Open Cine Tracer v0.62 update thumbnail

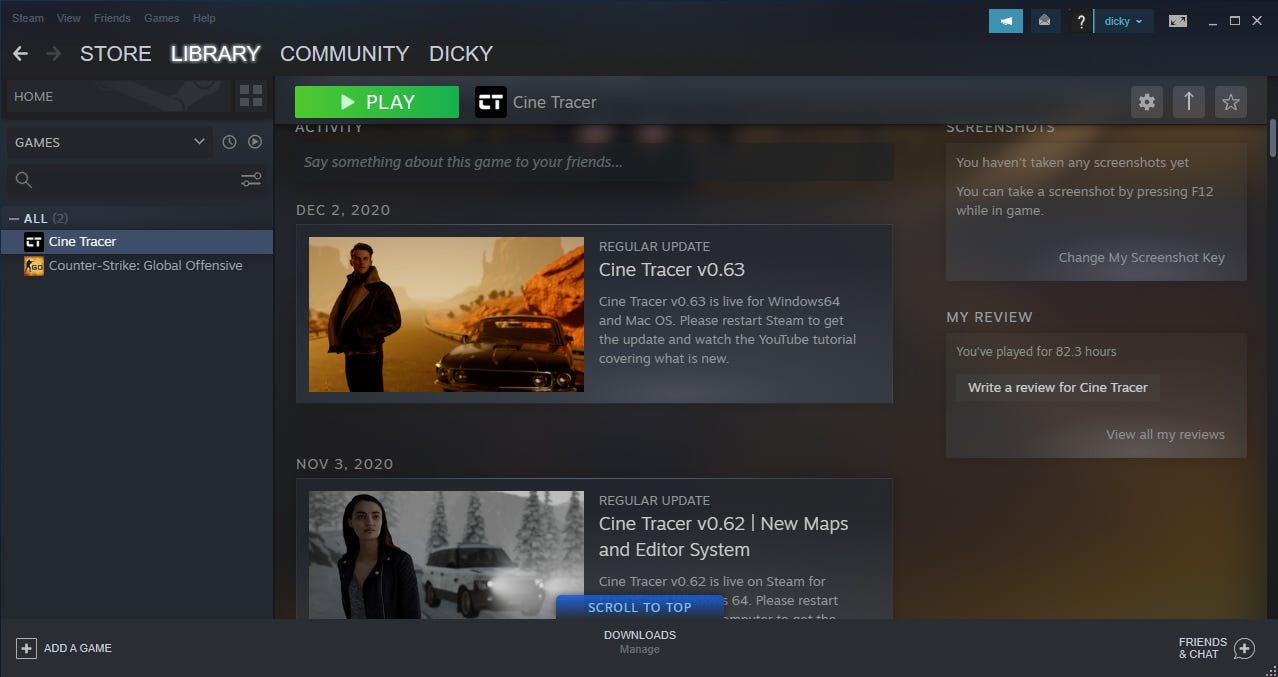point(446,554)
